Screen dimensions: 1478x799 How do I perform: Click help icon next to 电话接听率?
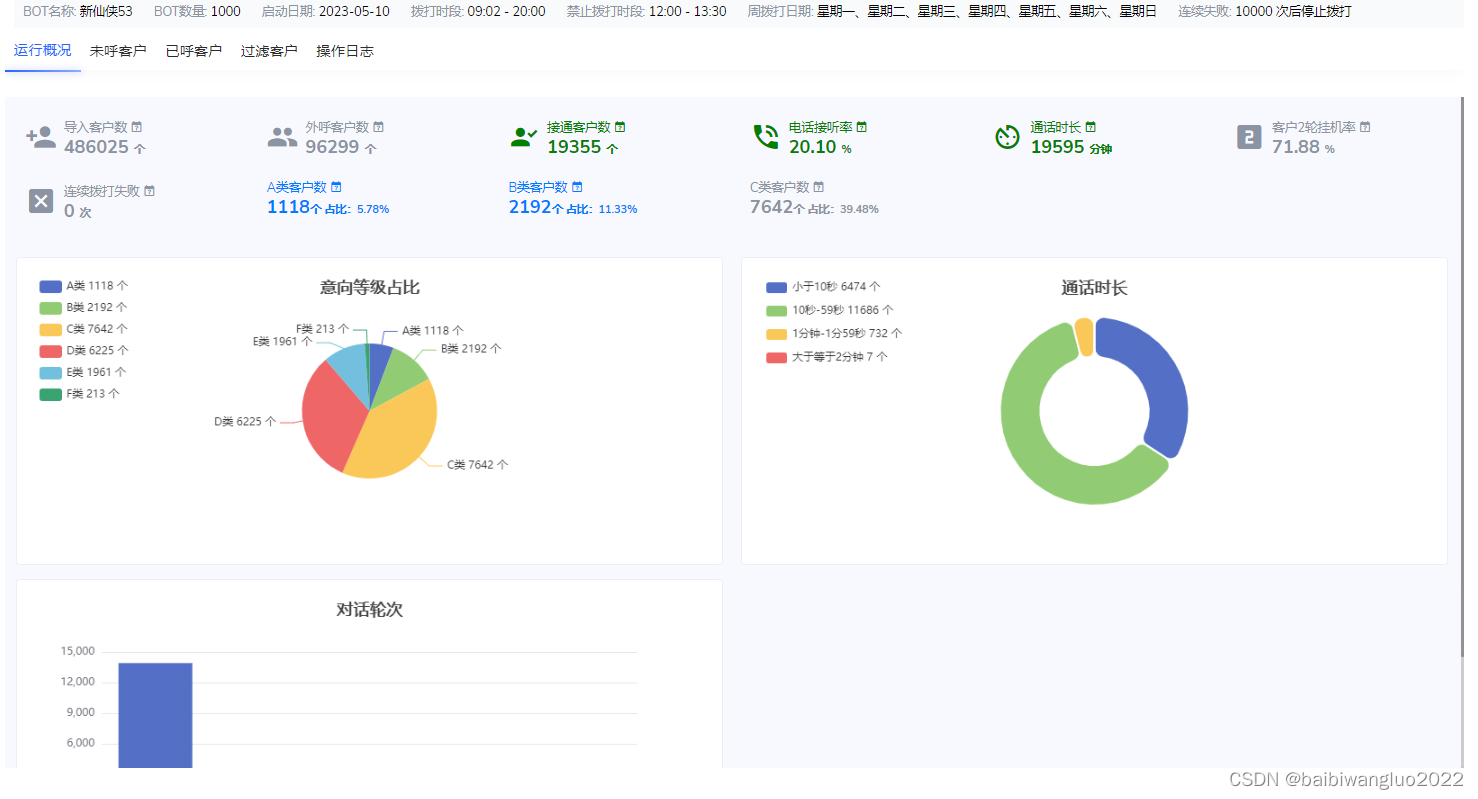[x=862, y=127]
